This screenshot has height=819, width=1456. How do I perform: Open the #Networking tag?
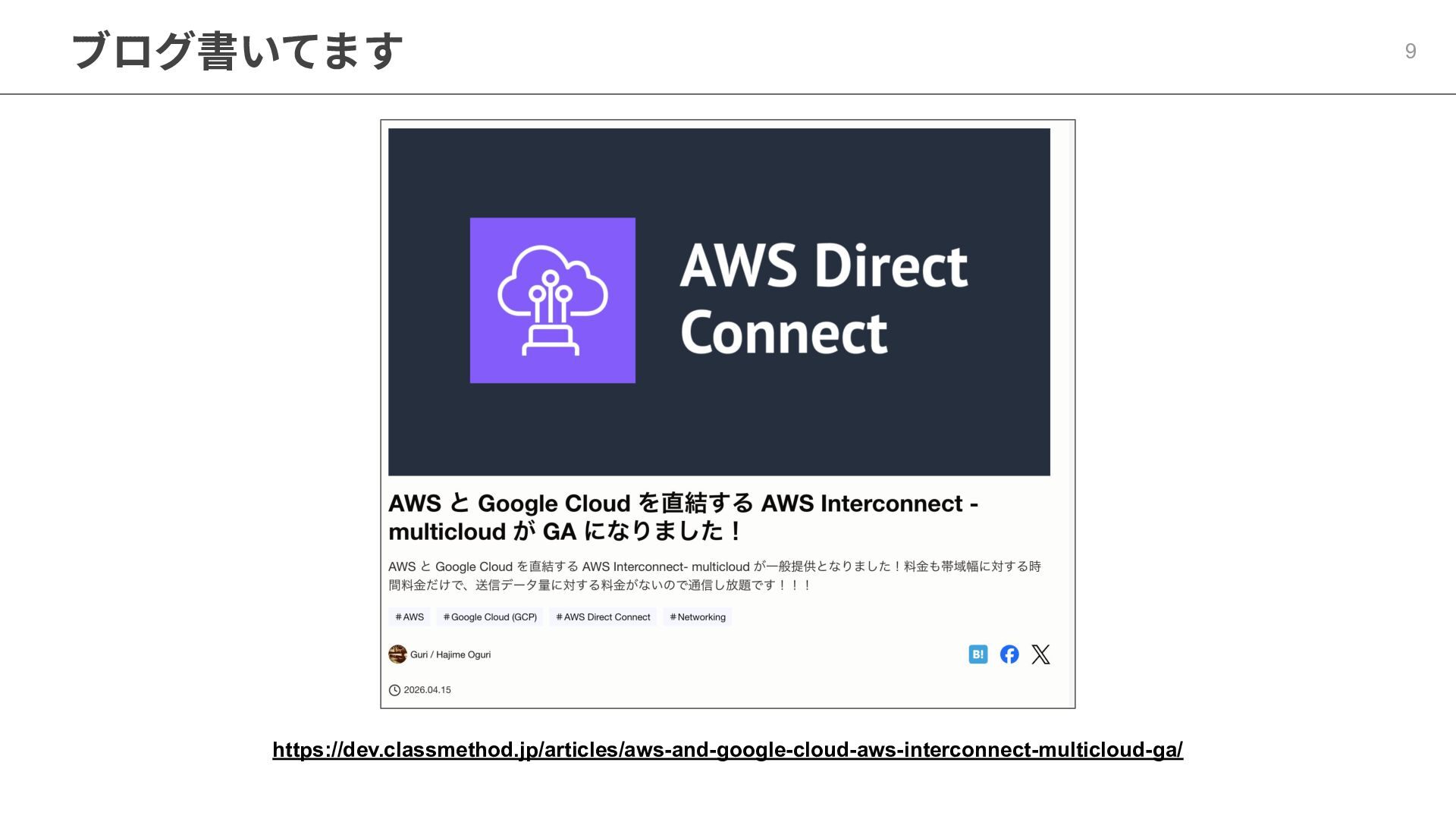tap(698, 617)
